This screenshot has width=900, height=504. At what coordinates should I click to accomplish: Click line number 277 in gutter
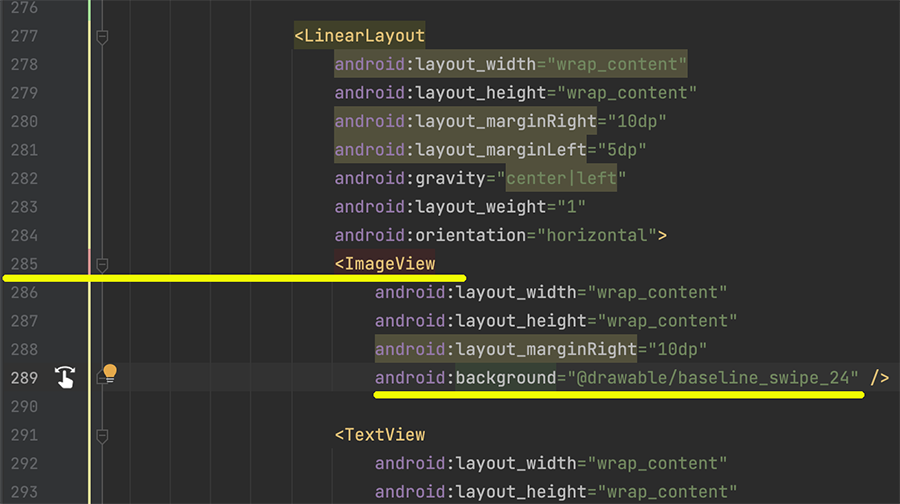(x=24, y=36)
